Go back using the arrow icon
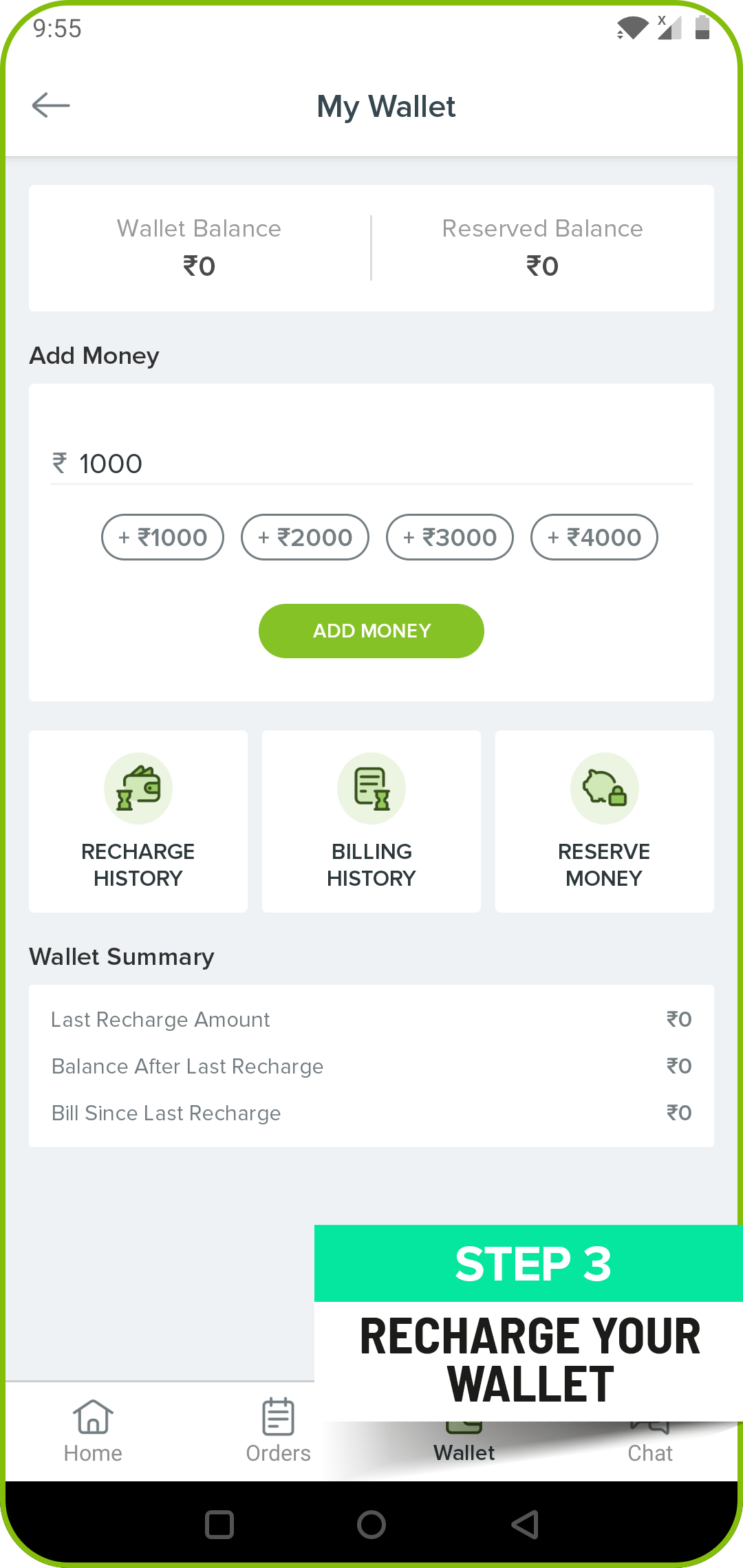 pos(51,105)
